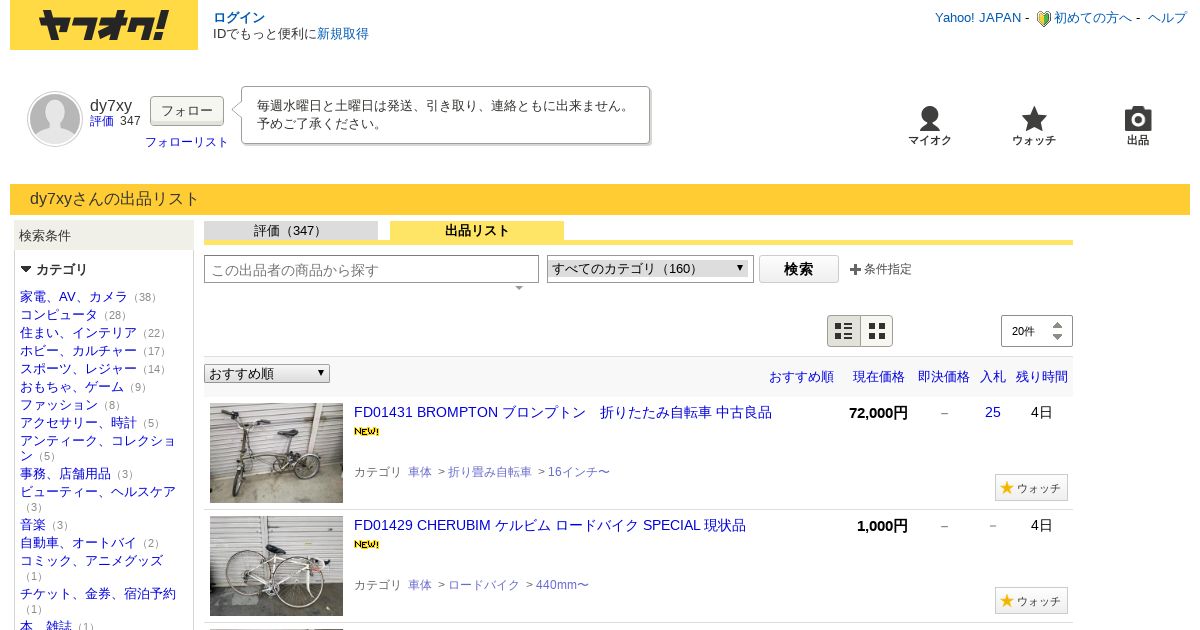The image size is (1200, 630).
Task: Filter by ファッション category
Action: (59, 405)
